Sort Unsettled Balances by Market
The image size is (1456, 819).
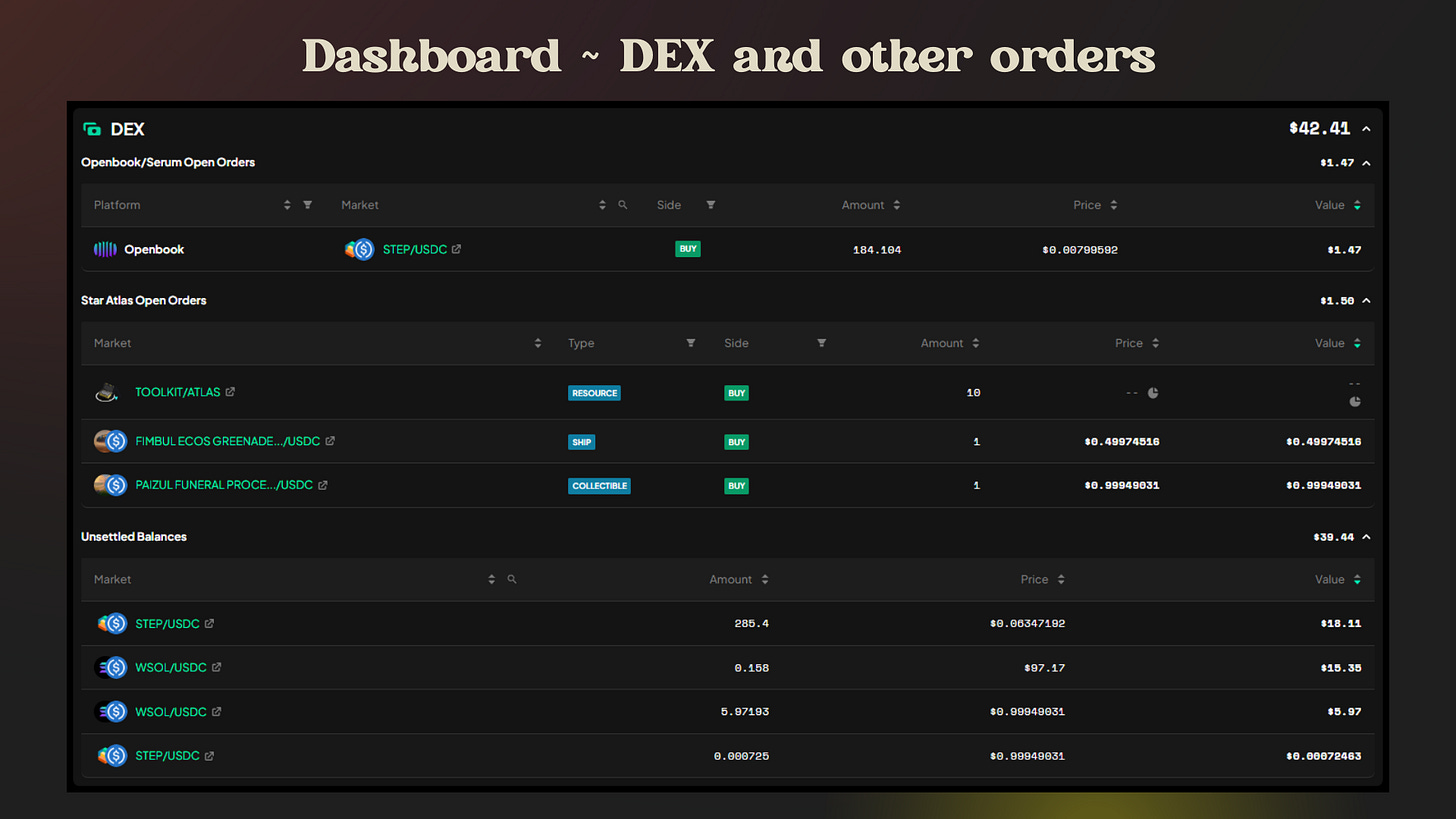tap(491, 579)
